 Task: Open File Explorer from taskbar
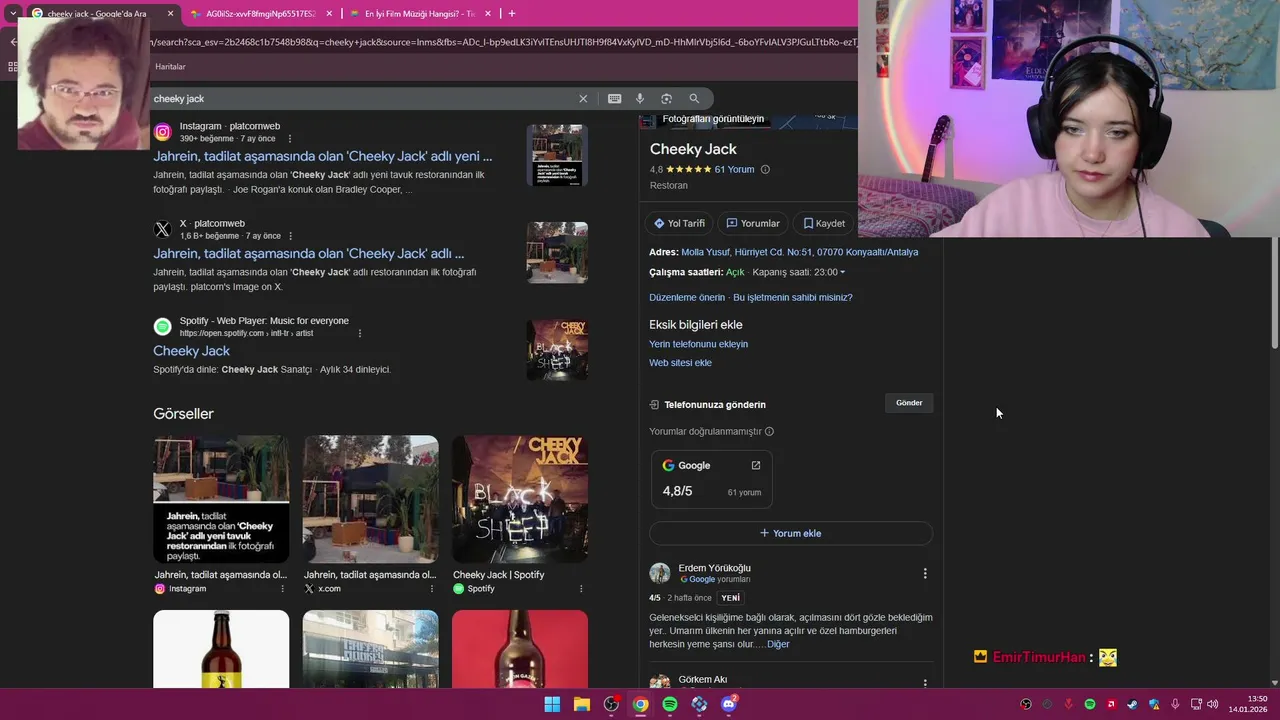tap(581, 704)
